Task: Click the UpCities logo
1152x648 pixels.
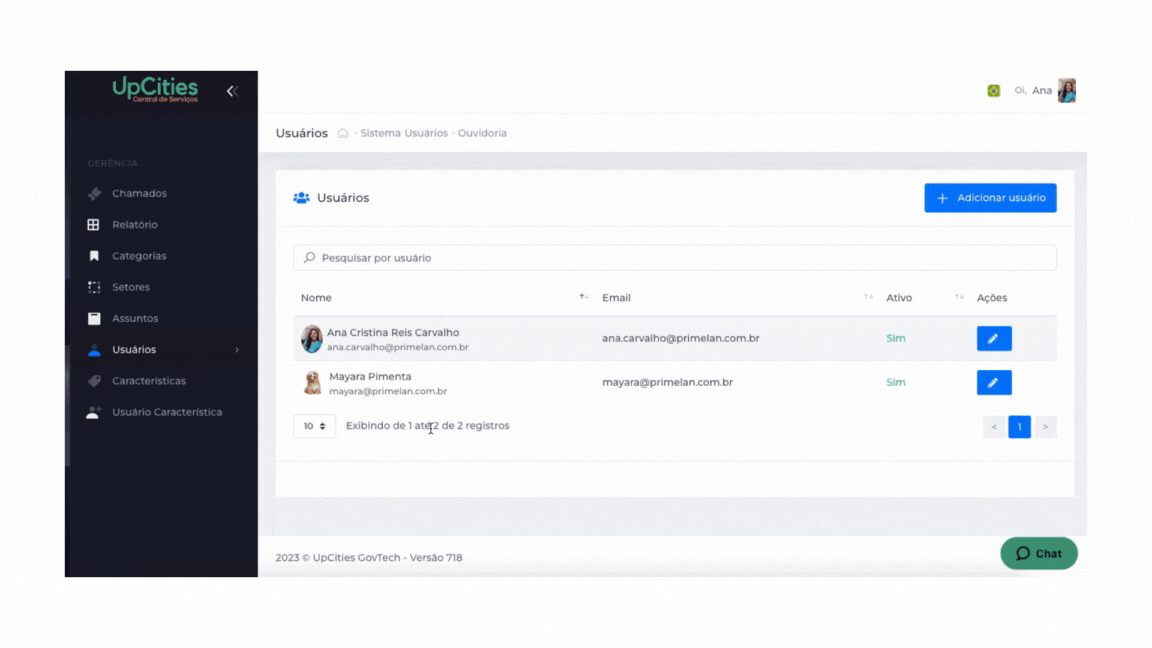Action: pos(155,90)
